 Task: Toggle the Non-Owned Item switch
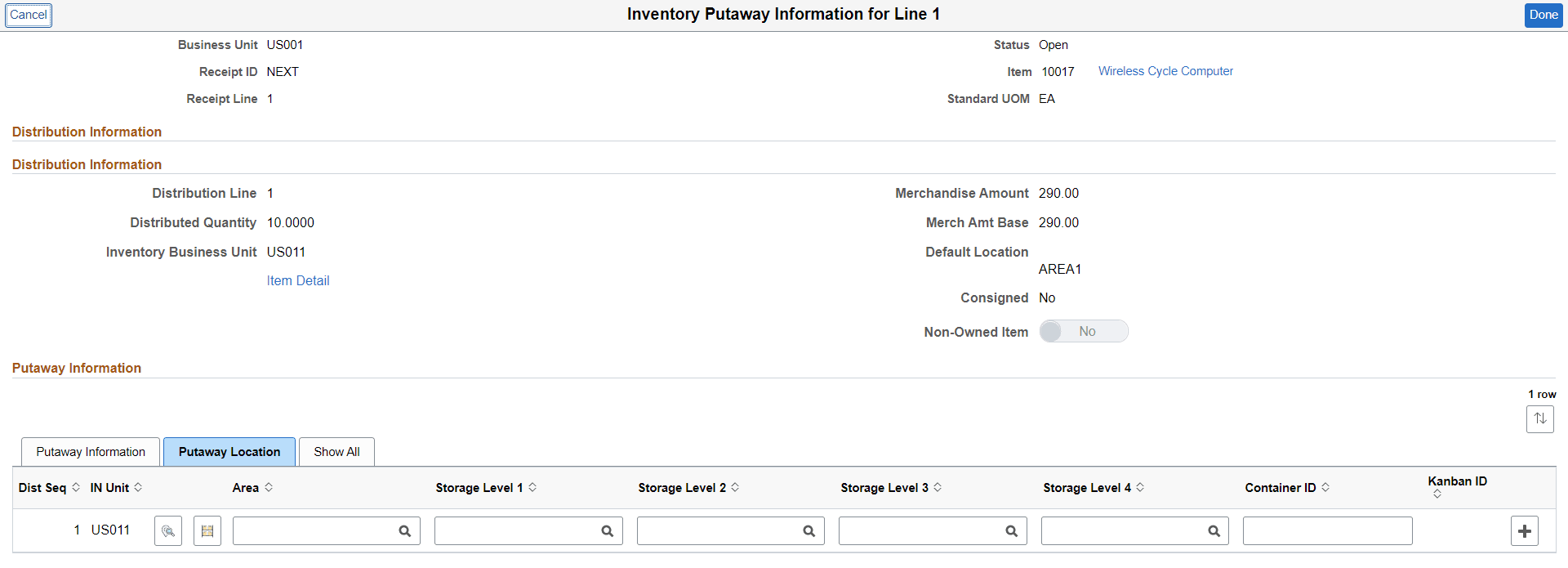[1084, 331]
